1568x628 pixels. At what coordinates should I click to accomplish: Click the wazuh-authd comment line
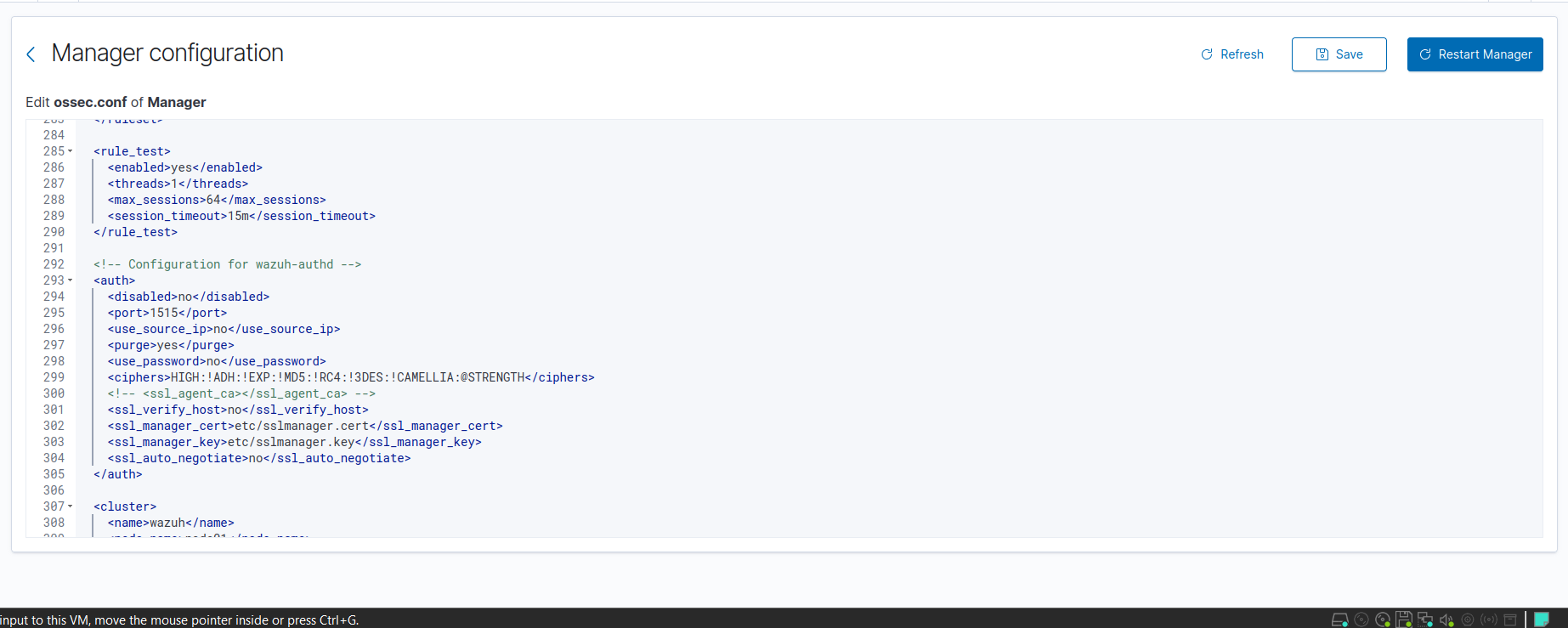(227, 264)
